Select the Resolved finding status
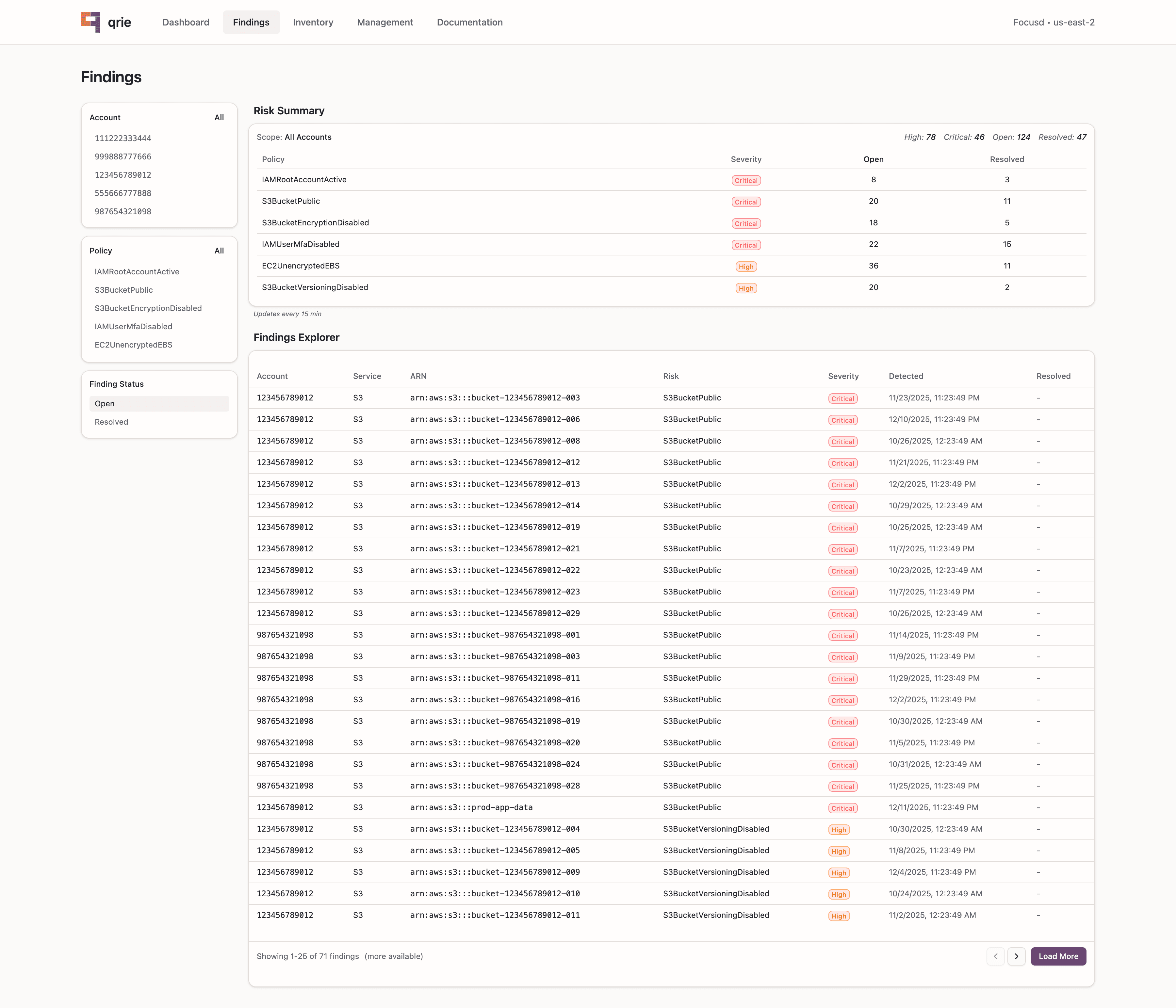This screenshot has width=1176, height=1008. pos(111,422)
